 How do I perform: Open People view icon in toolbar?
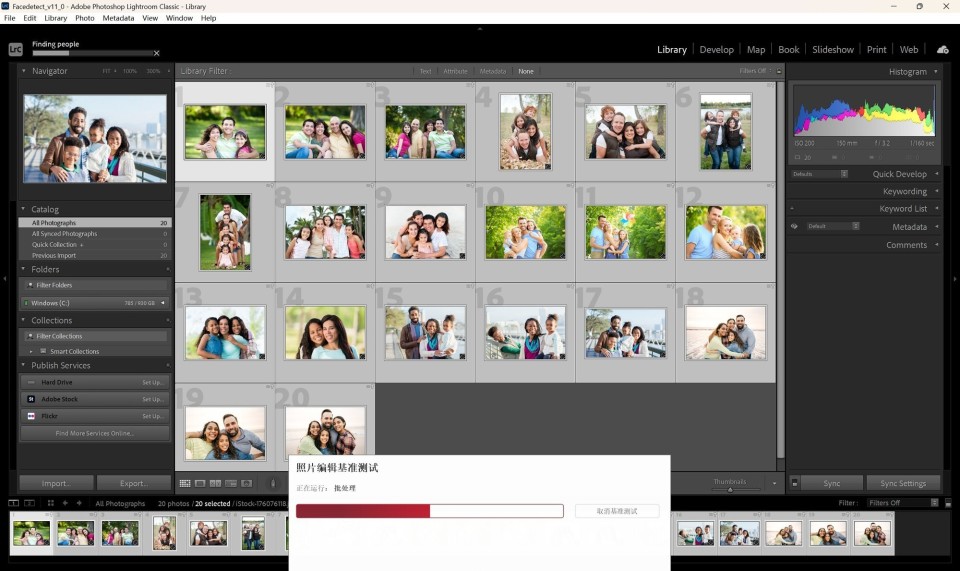(x=246, y=483)
